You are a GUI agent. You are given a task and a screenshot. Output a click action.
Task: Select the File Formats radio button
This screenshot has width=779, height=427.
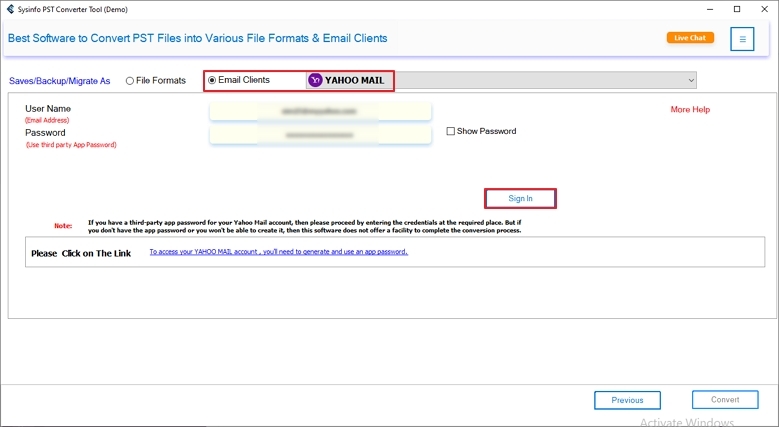click(130, 81)
